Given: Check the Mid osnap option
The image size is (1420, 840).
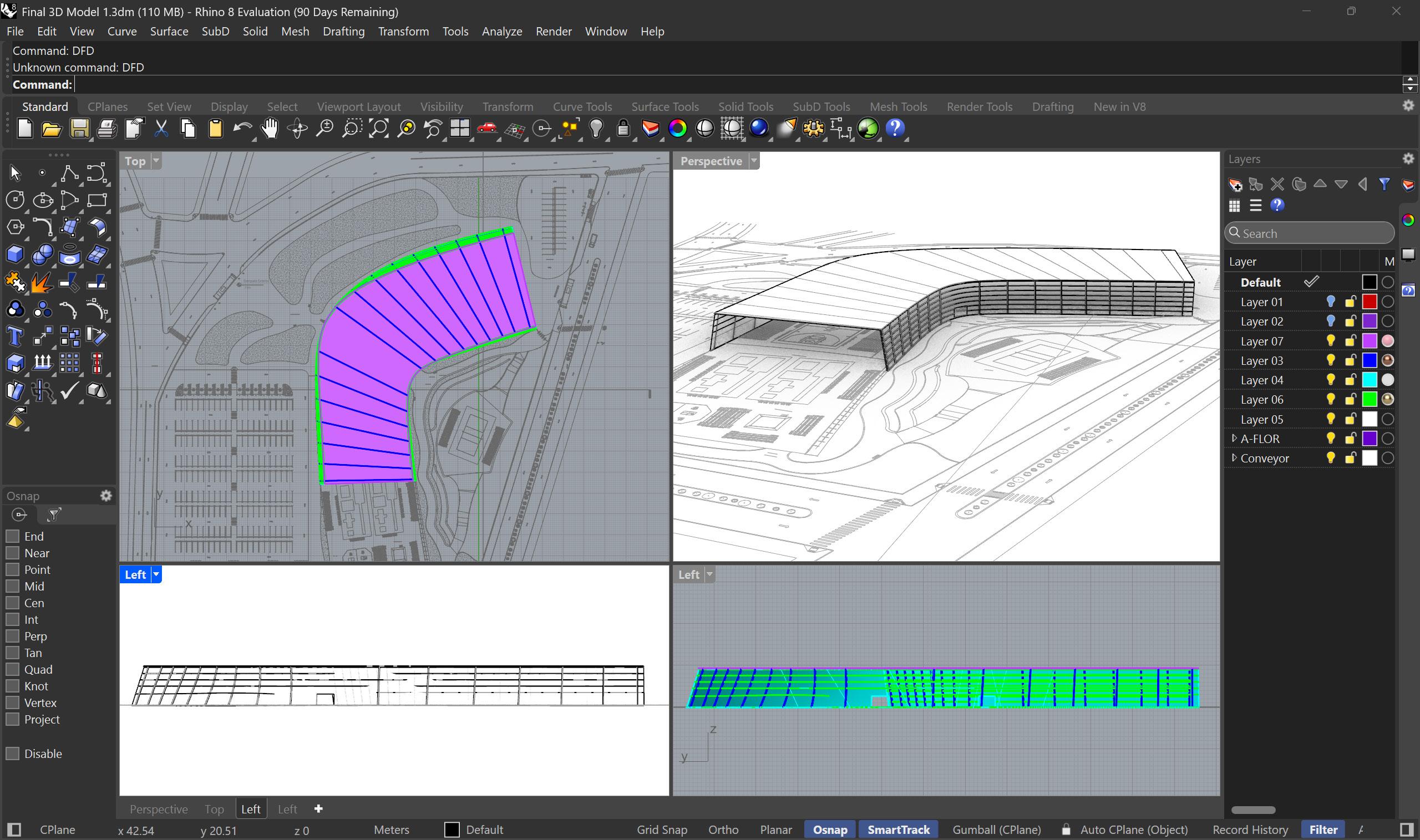Looking at the screenshot, I should (x=12, y=586).
